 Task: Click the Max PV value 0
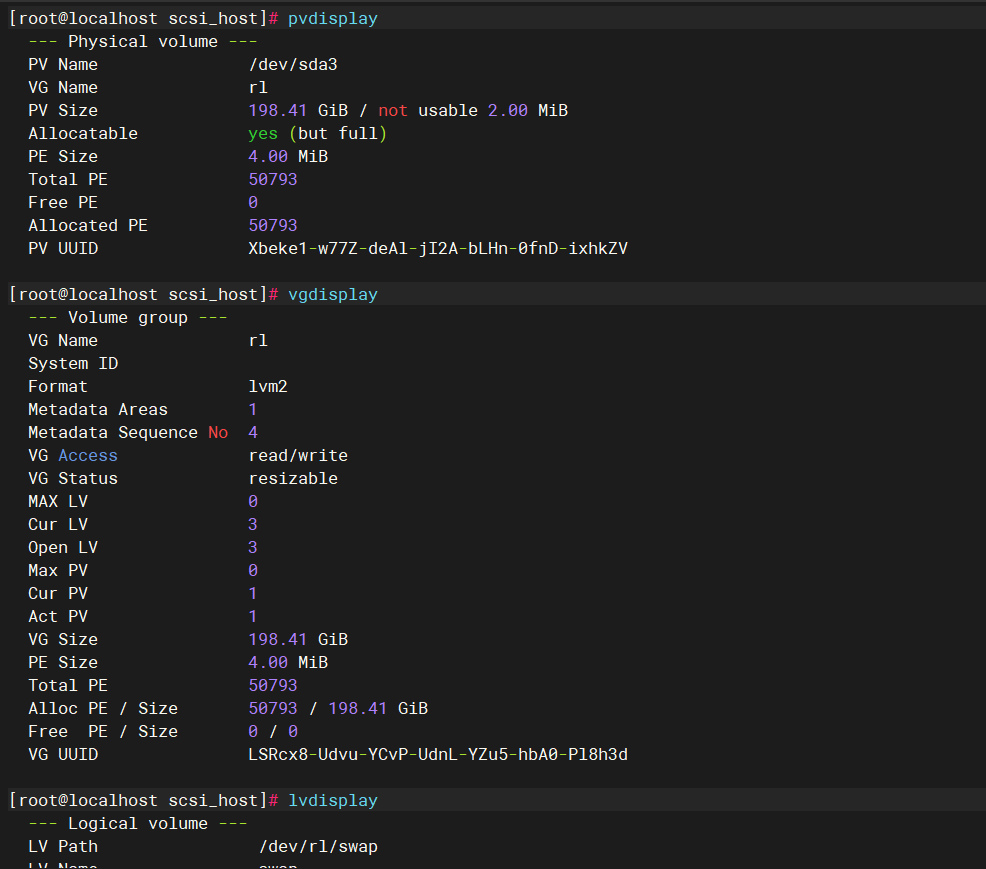tap(253, 571)
